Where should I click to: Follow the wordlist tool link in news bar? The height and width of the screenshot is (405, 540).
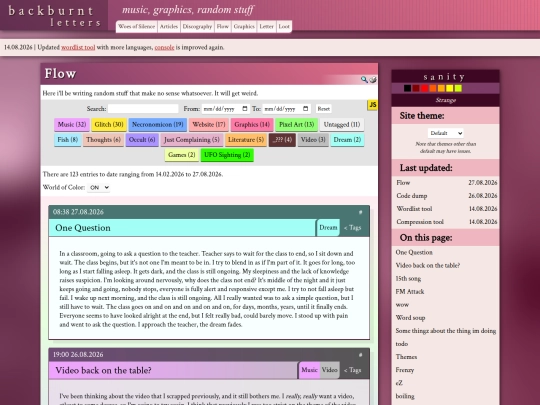pyautogui.click(x=78, y=48)
